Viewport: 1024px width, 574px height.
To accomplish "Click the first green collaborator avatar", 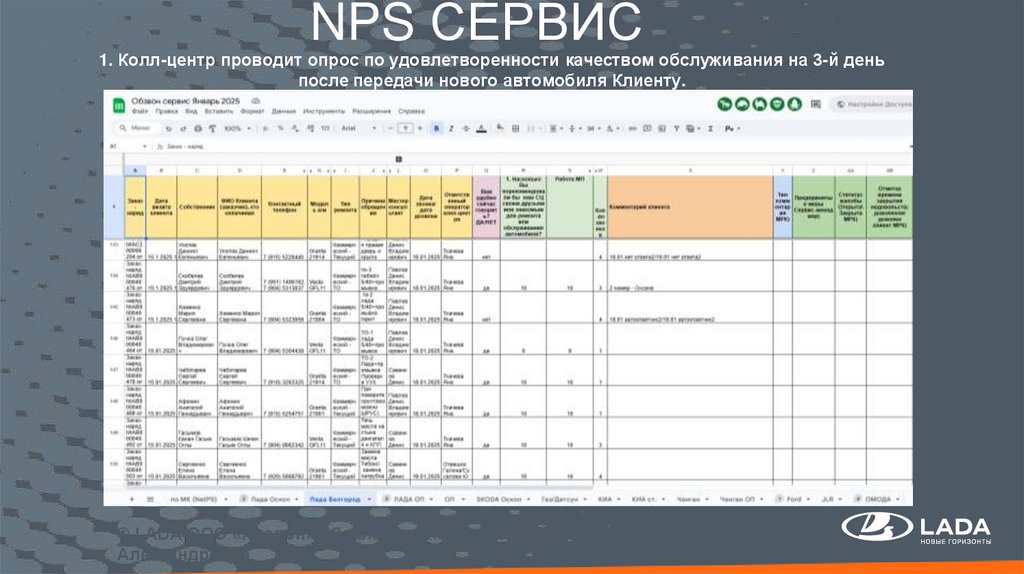I will point(725,104).
